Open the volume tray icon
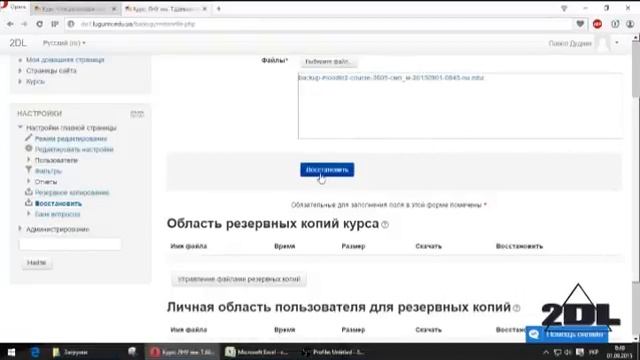This screenshot has height=360, width=640. tap(568, 352)
